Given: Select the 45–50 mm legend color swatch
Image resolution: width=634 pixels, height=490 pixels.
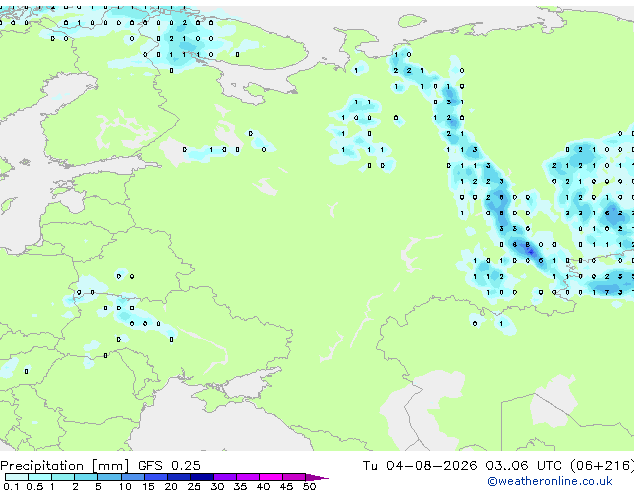Looking at the screenshot, I should pyautogui.click(x=294, y=477).
